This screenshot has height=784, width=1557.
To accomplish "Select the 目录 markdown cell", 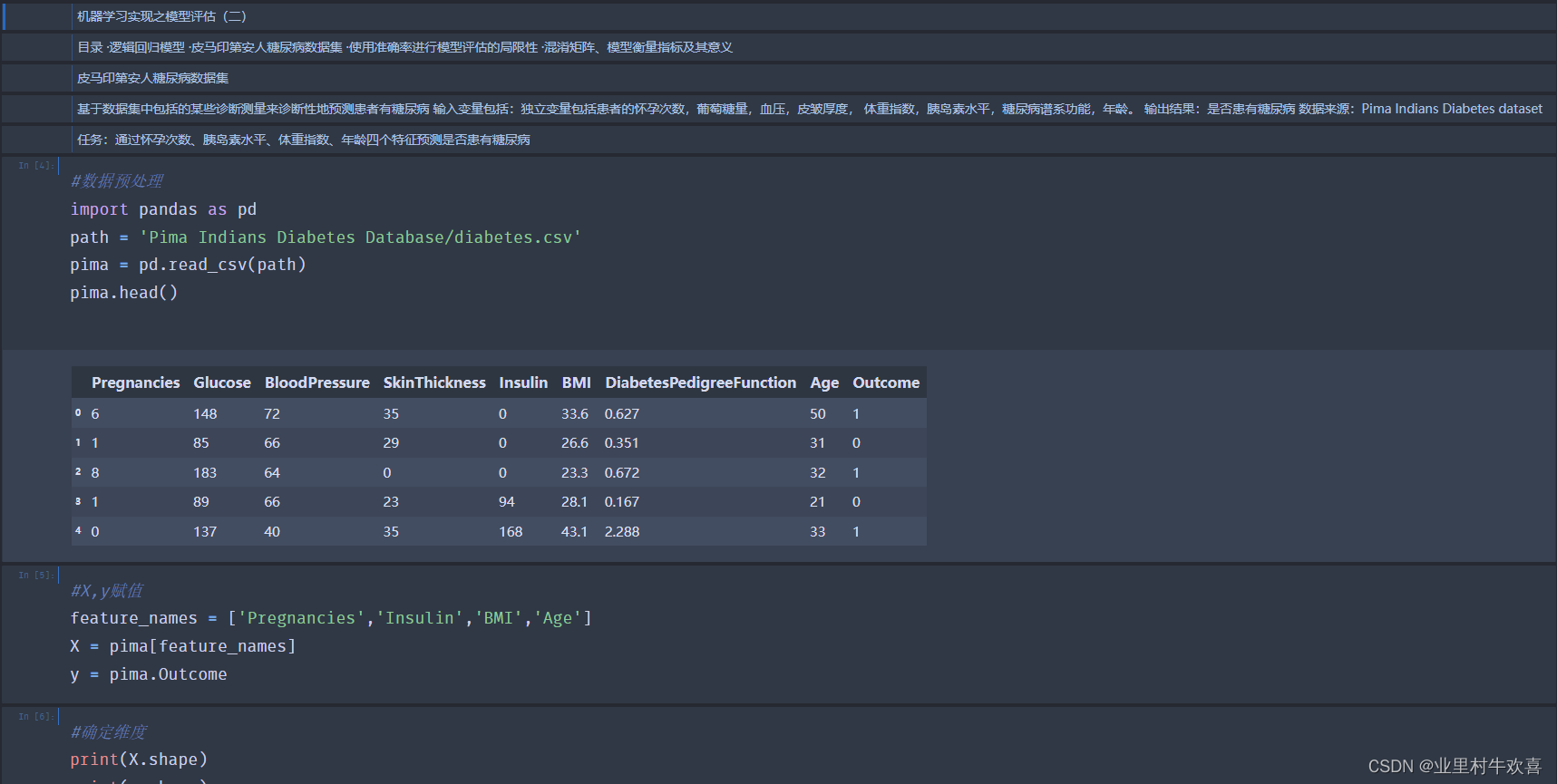I will click(x=404, y=47).
